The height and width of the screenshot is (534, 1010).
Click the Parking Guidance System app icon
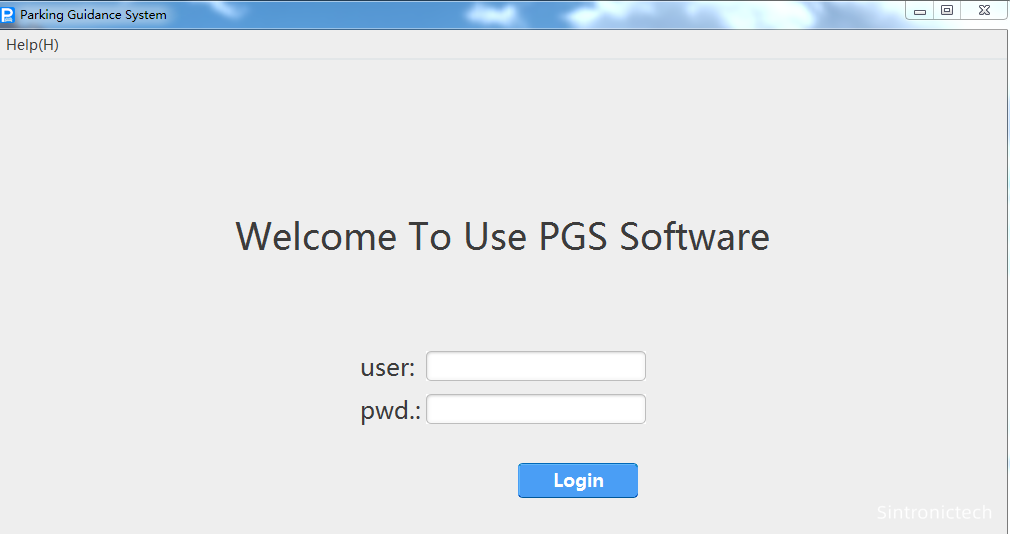pos(8,14)
